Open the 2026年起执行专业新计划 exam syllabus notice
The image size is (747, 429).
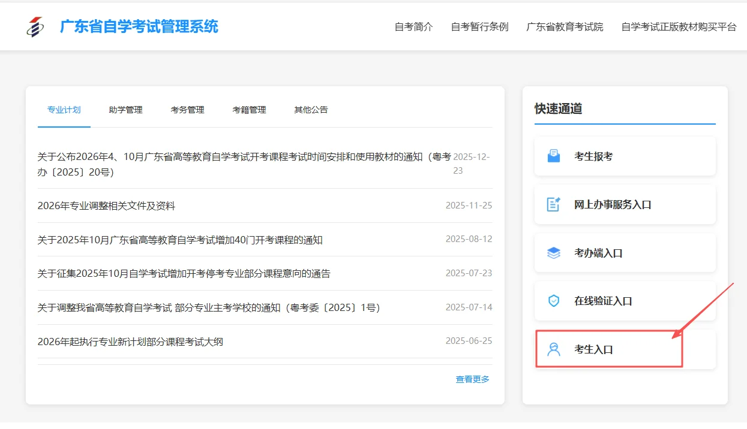pyautogui.click(x=130, y=341)
